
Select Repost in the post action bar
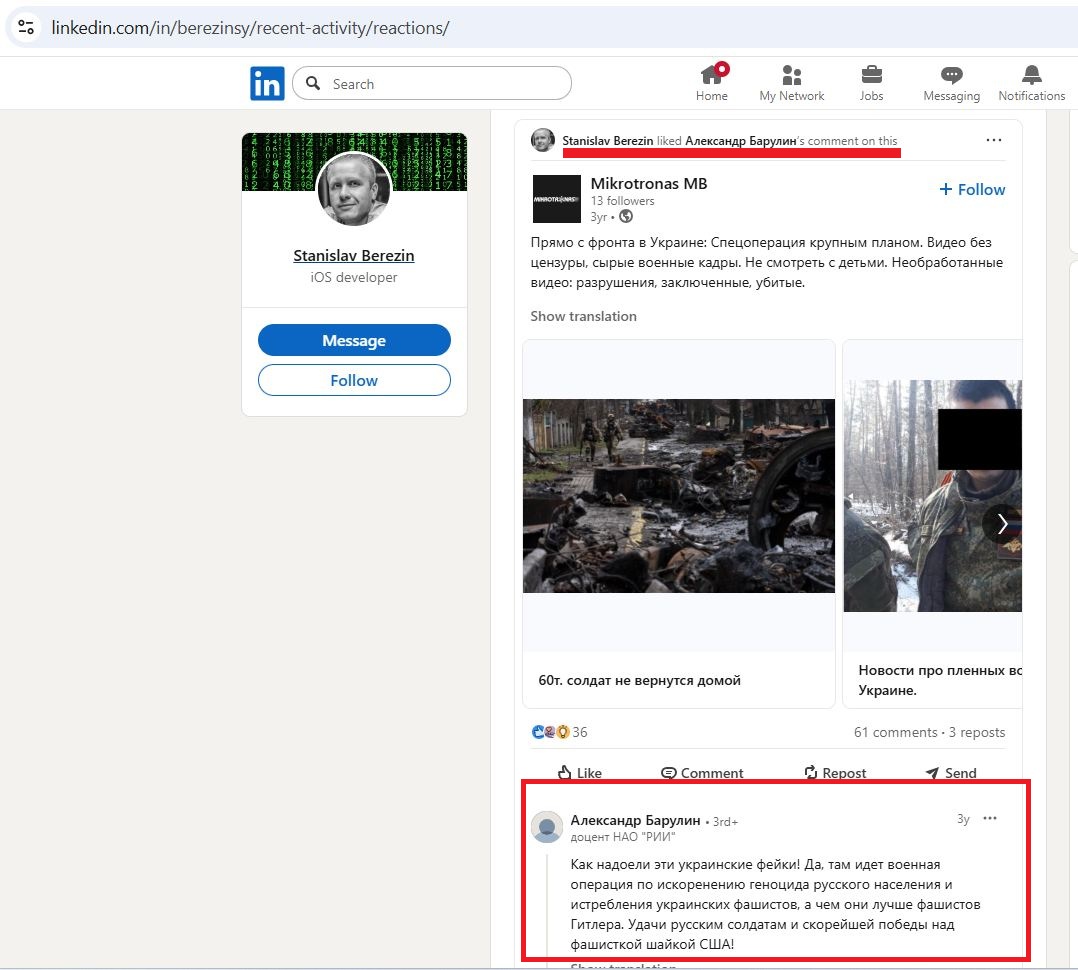coord(835,773)
